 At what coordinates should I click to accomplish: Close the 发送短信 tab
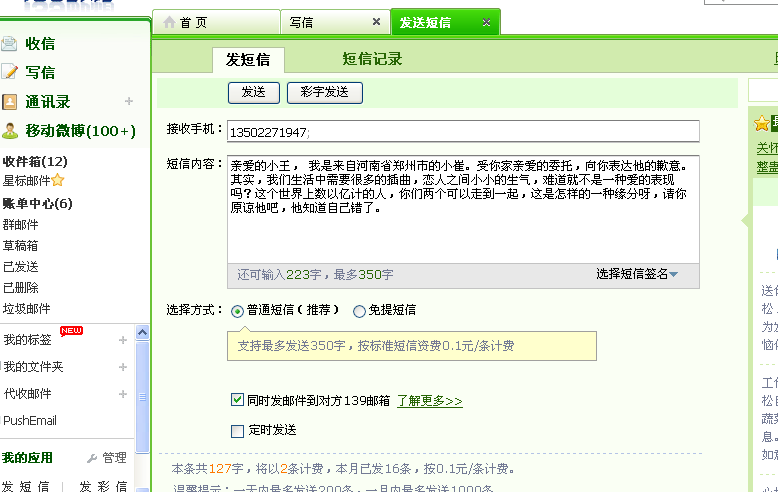click(x=486, y=22)
